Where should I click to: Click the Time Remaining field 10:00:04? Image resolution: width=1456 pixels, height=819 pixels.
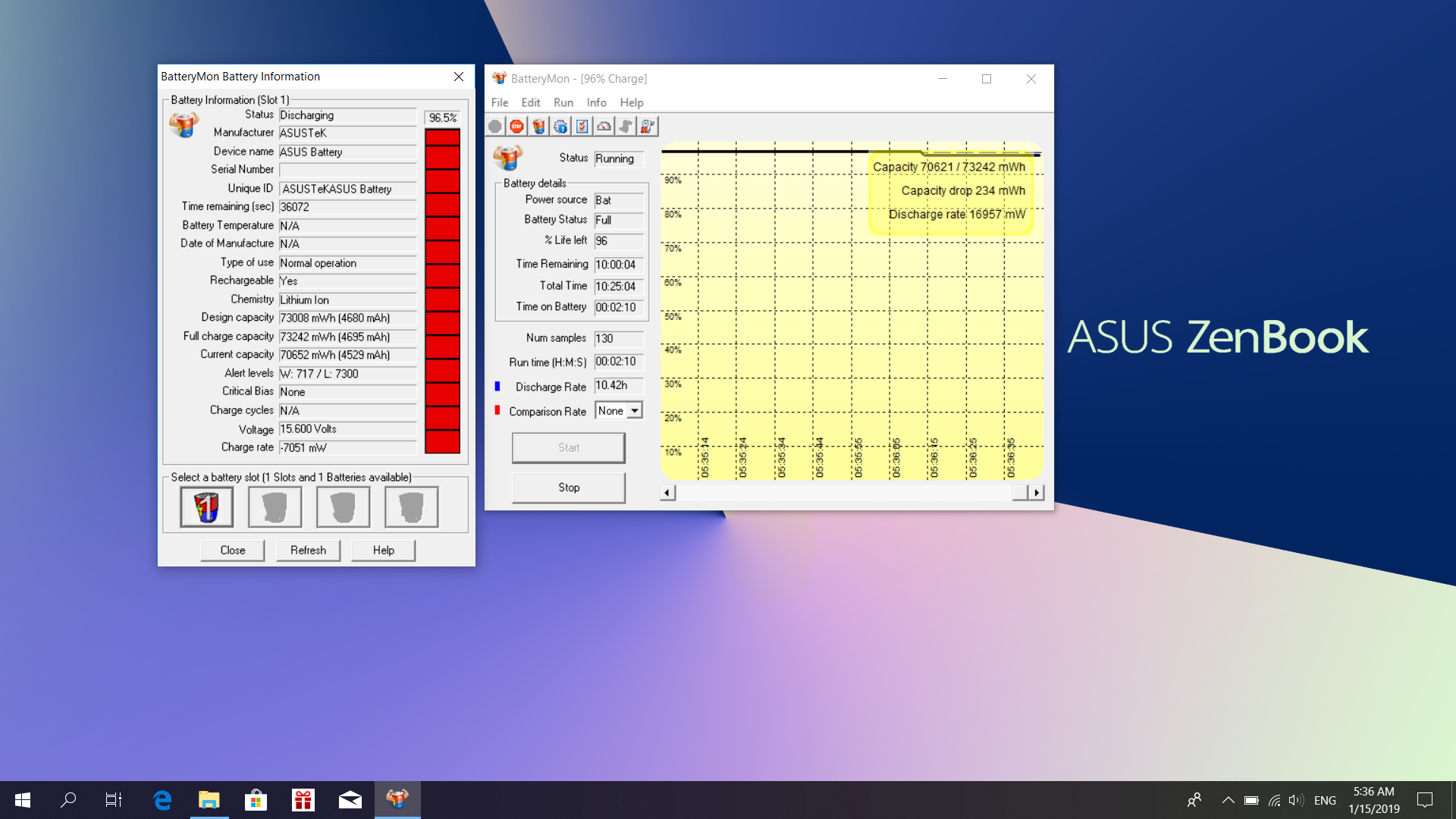click(619, 265)
